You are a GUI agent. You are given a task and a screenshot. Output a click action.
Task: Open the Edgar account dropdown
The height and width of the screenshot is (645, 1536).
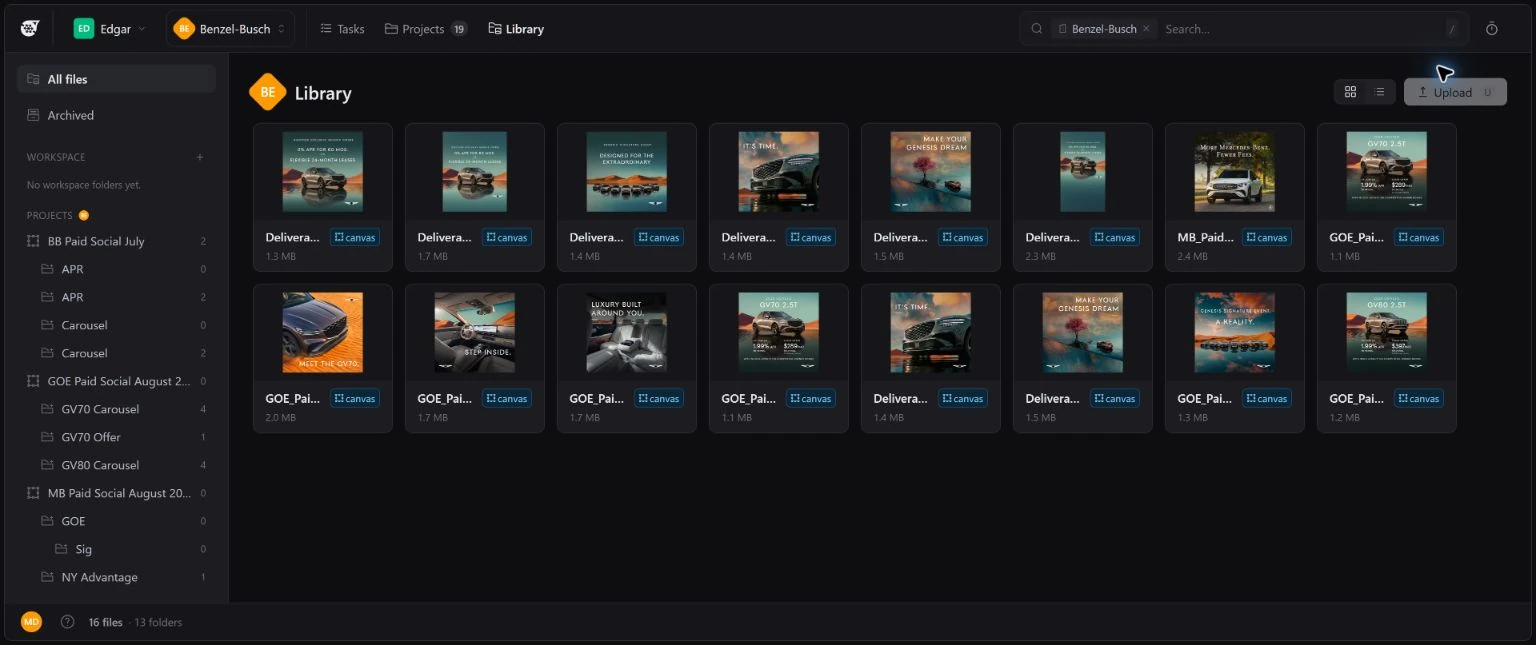coord(110,29)
